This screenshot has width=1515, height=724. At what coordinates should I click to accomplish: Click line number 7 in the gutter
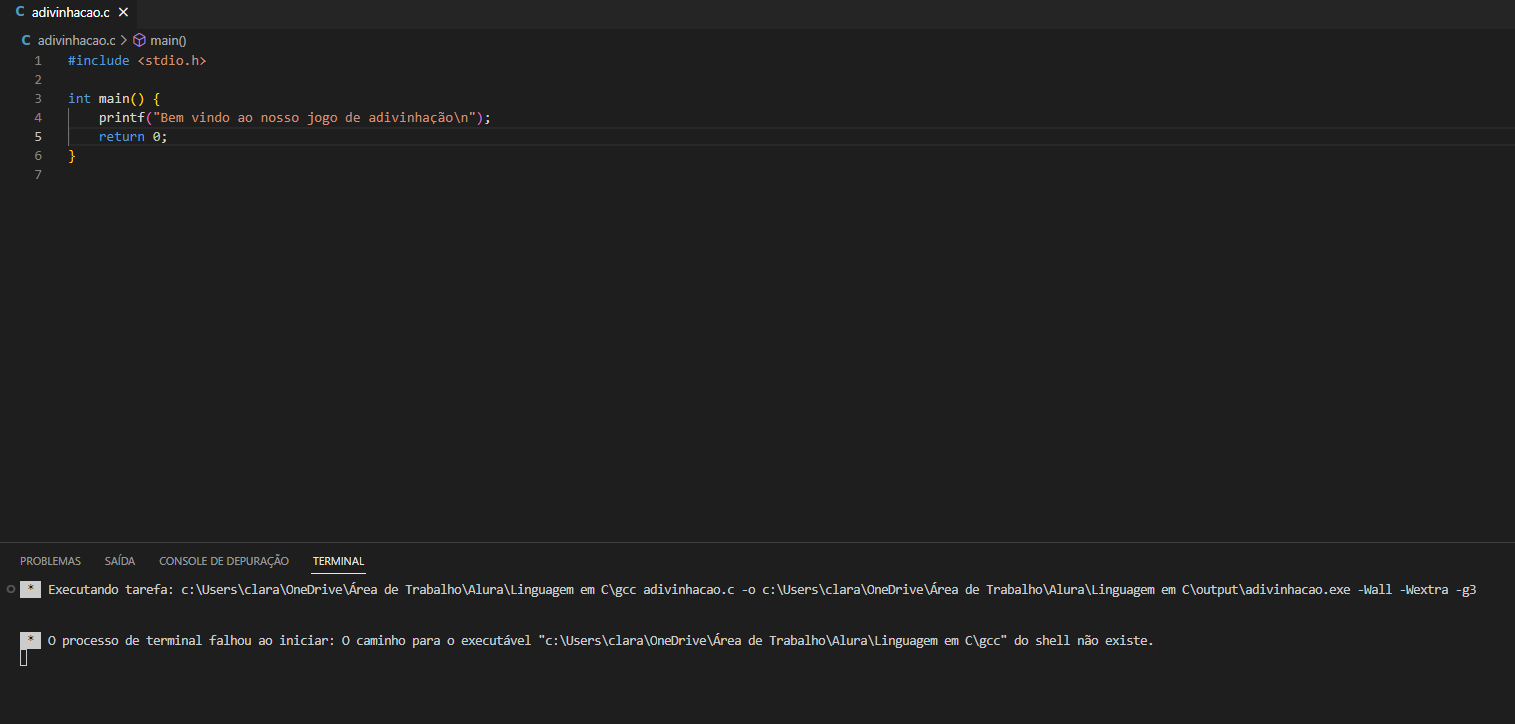pos(38,174)
